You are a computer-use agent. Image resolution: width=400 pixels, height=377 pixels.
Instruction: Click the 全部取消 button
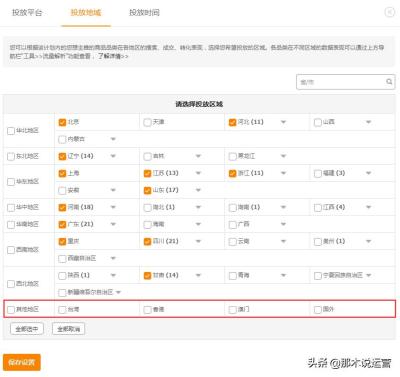pos(69,329)
